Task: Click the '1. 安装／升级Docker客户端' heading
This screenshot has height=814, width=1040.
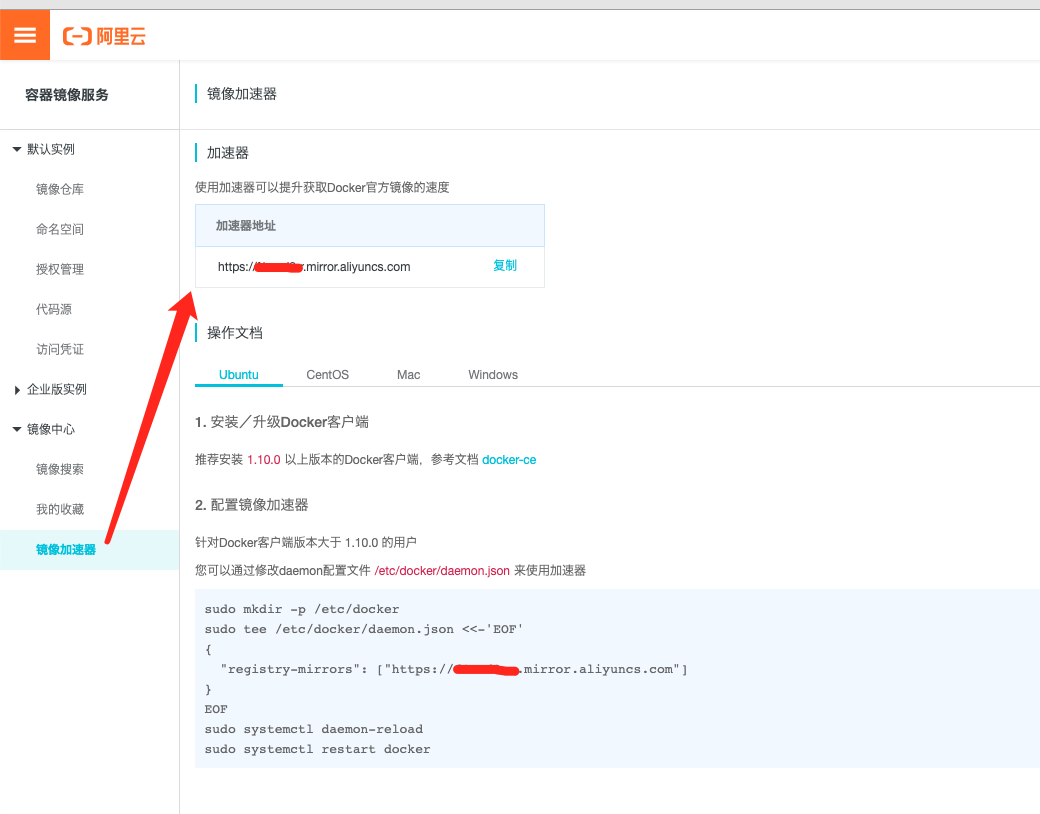Action: [x=282, y=422]
